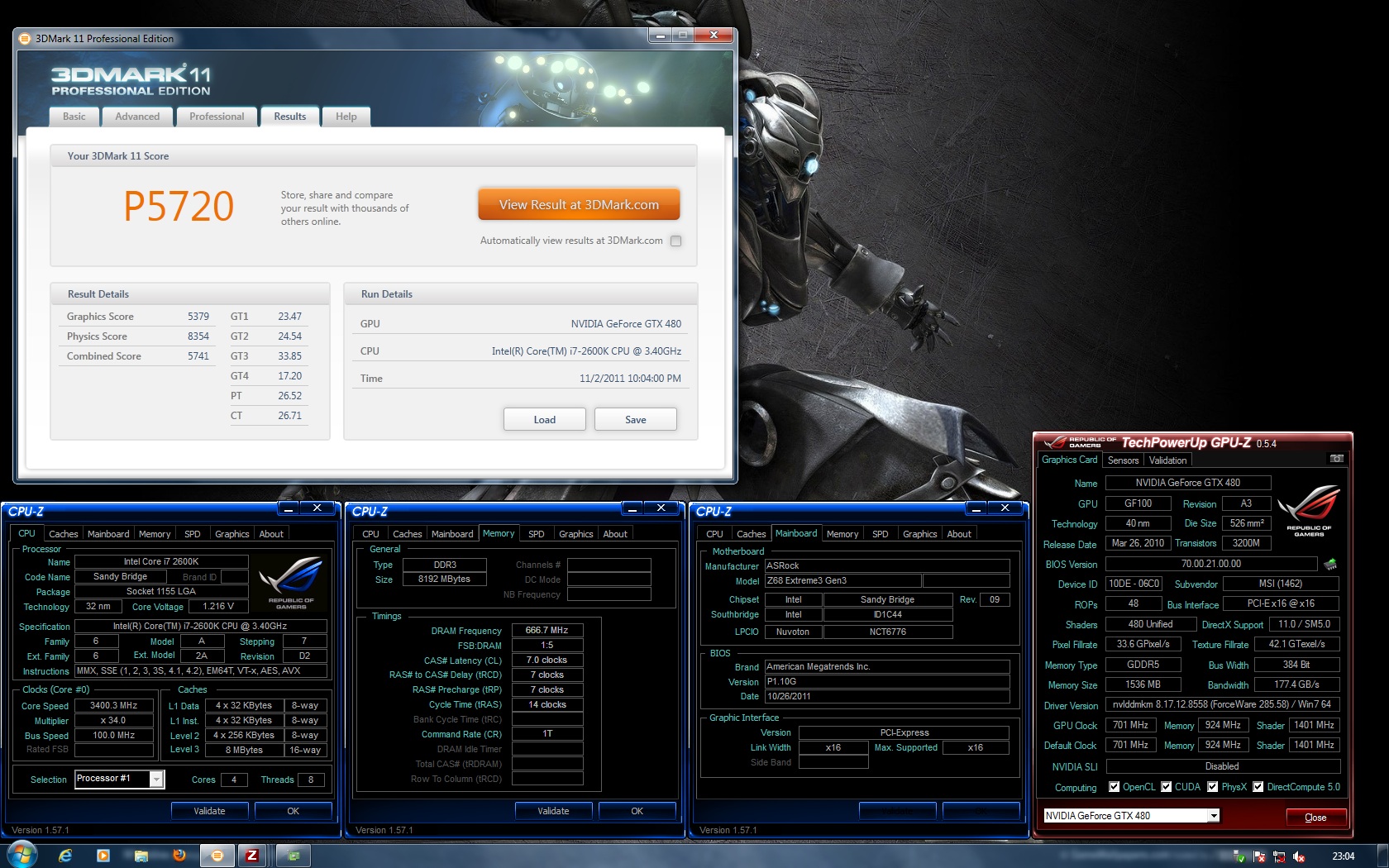Open Windows Explorer folder icon on taskbar
Screen dimensions: 1389x868
141,856
